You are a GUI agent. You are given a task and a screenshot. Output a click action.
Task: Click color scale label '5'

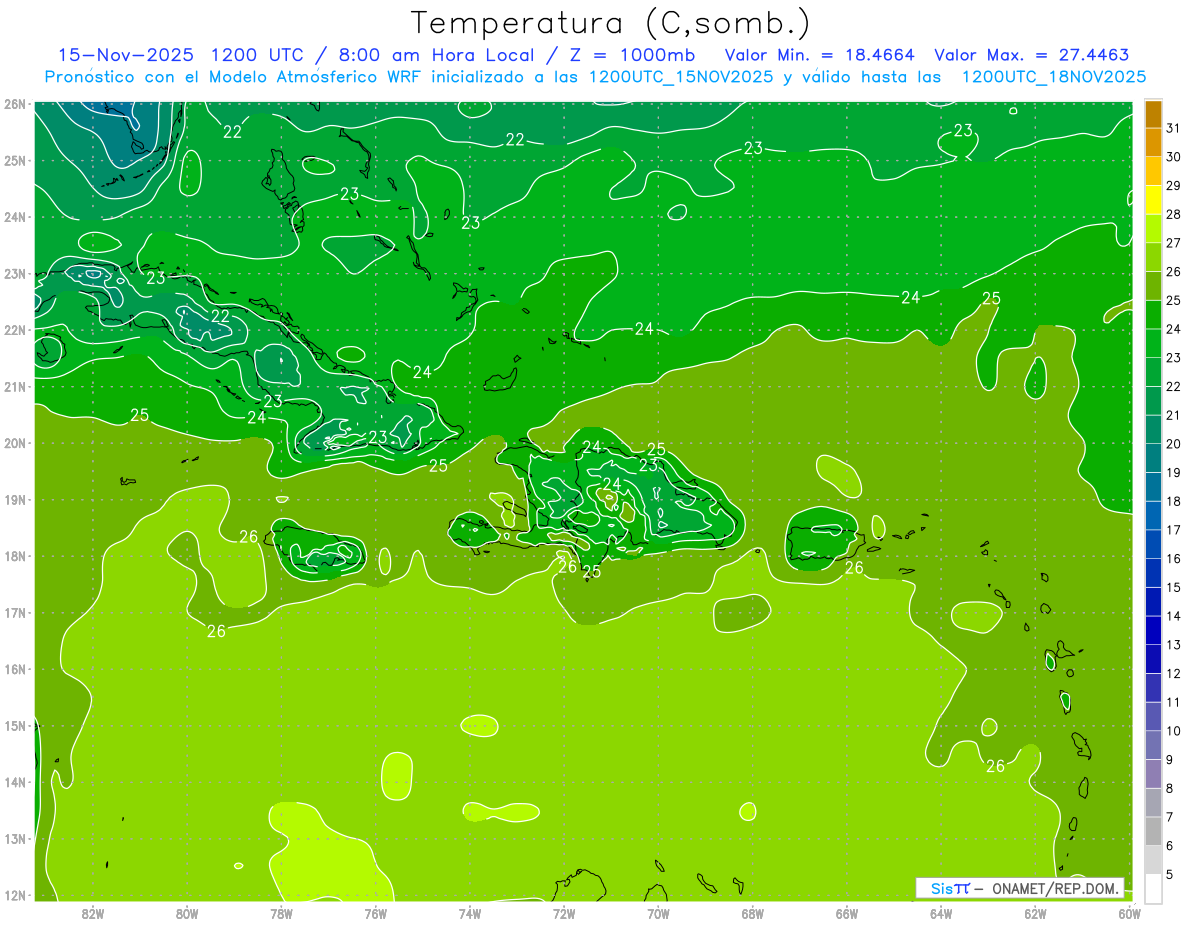[x=1170, y=875]
